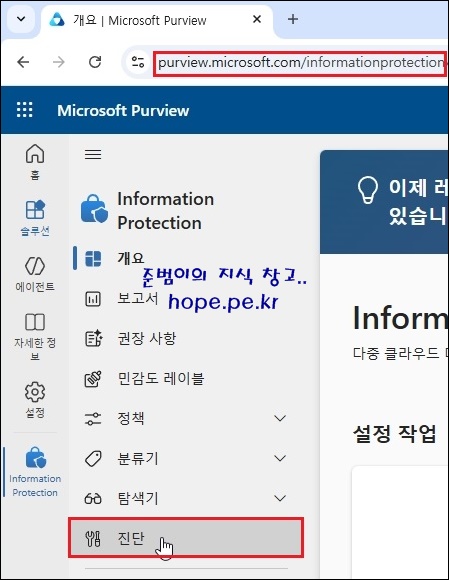This screenshot has height=580, width=449.
Task: Click the Recommendations (권장 사항) sparkle-list icon
Action: pos(94,338)
